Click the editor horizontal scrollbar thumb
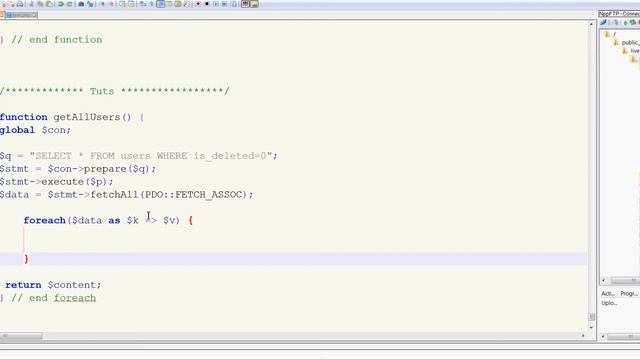This screenshot has height=360, width=640. [21, 336]
